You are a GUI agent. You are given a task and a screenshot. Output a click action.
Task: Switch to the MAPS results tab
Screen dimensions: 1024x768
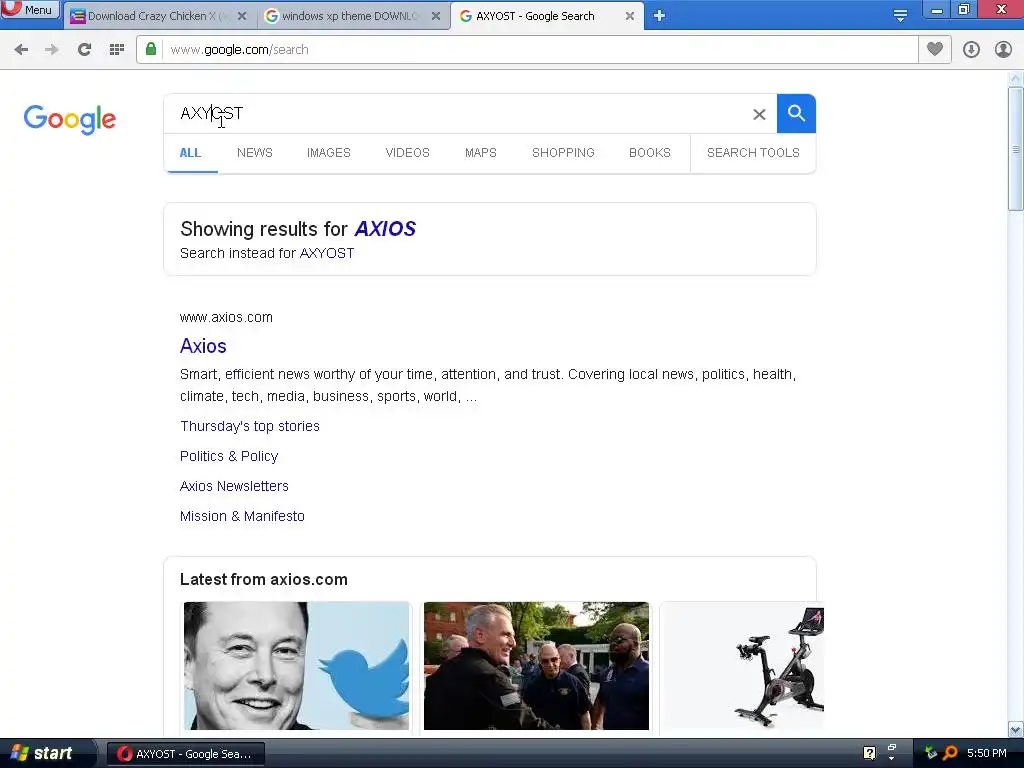481,153
